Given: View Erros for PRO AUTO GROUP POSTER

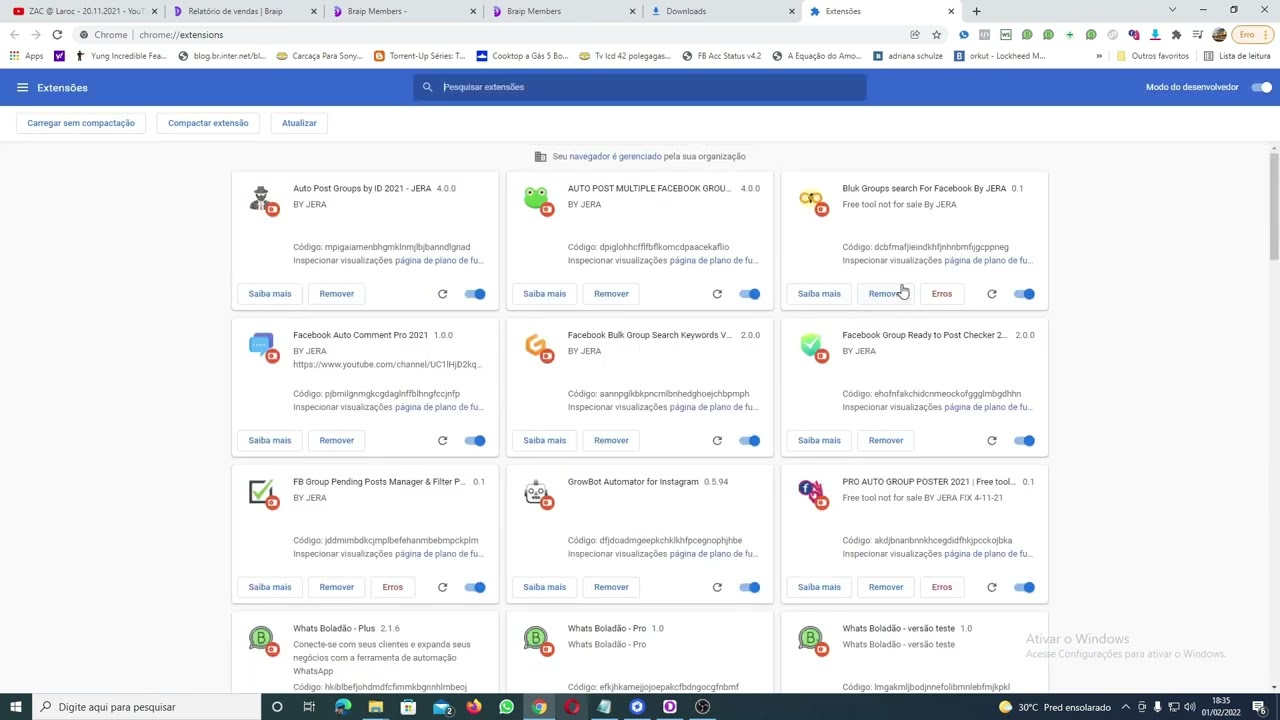Looking at the screenshot, I should pos(942,587).
